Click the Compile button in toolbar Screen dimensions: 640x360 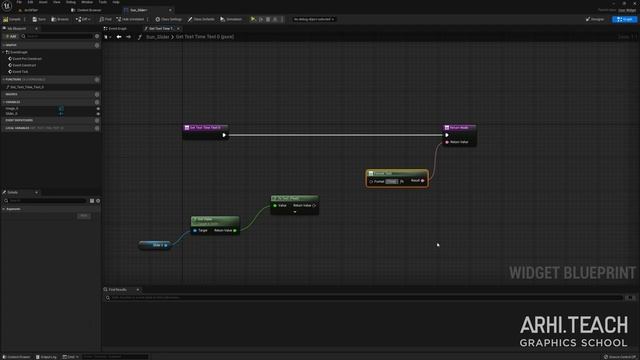tap(13, 19)
